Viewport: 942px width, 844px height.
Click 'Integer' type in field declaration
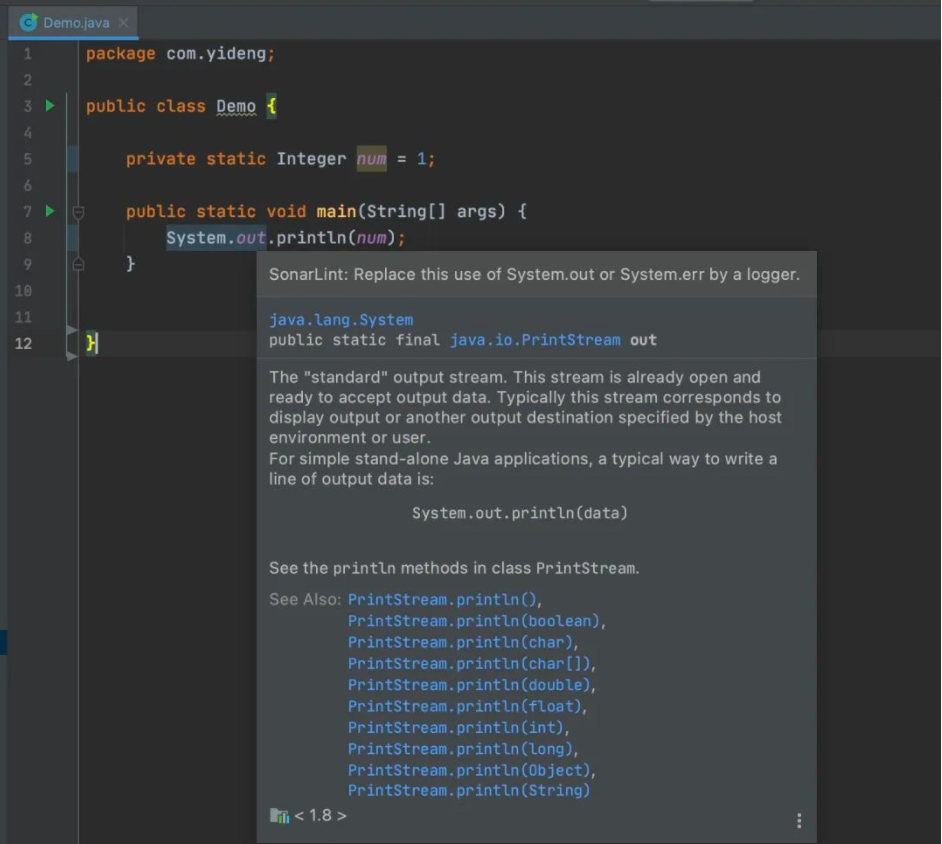pos(311,159)
